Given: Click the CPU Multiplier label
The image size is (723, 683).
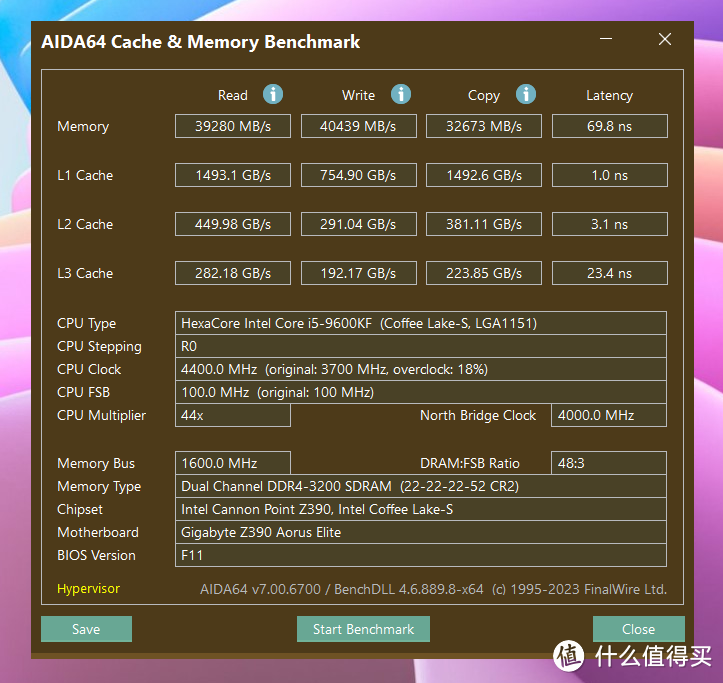Looking at the screenshot, I should 101,416.
